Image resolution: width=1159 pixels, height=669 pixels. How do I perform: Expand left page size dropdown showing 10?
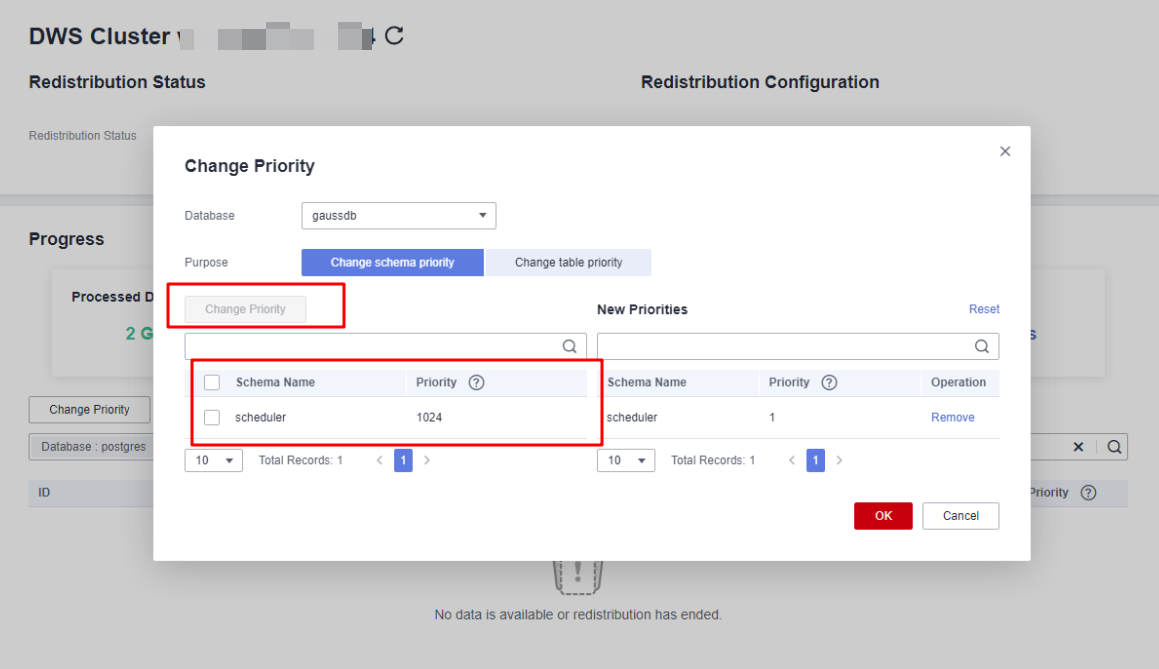click(214, 460)
